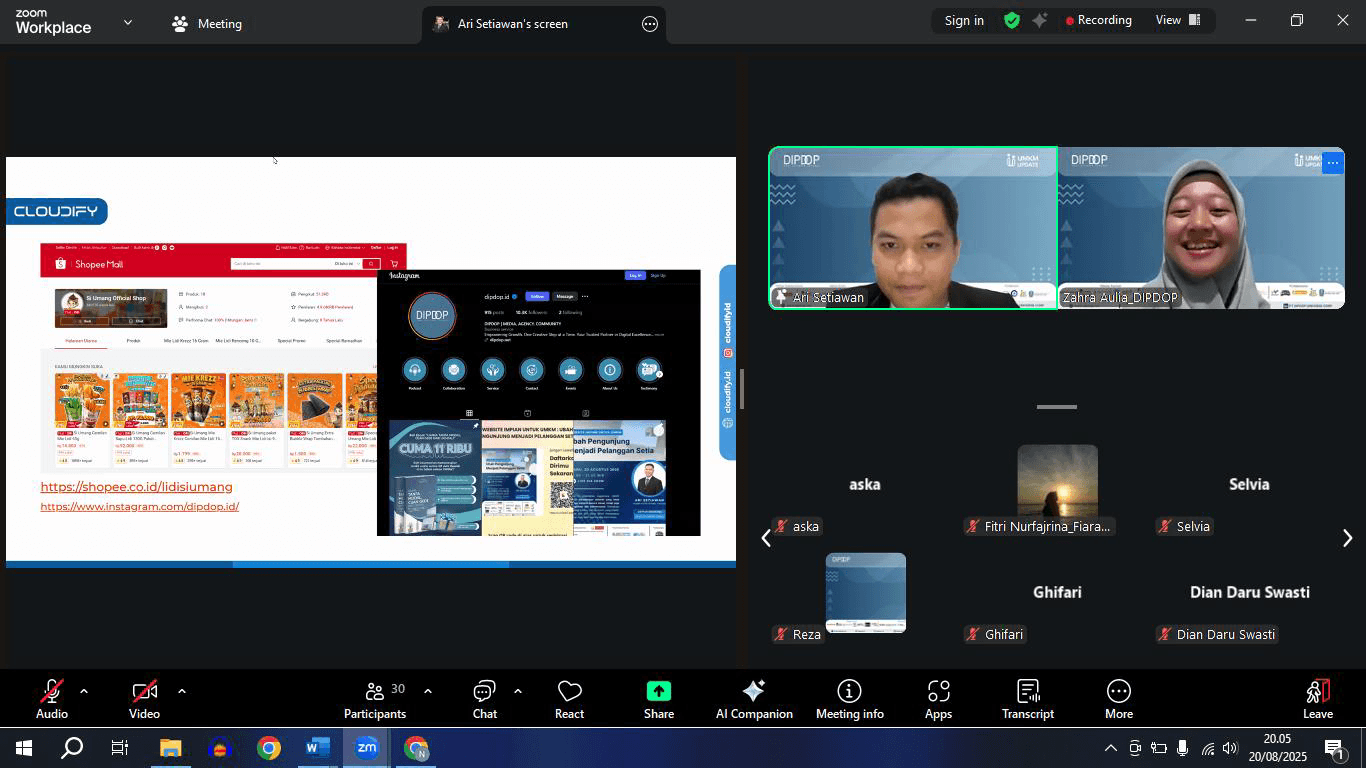Open the More options menu

[x=1118, y=697]
